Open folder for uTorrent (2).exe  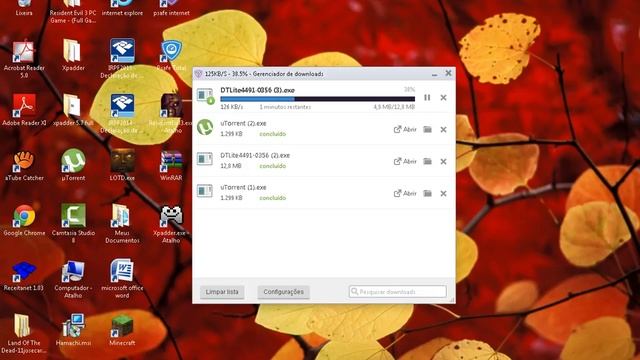point(427,129)
